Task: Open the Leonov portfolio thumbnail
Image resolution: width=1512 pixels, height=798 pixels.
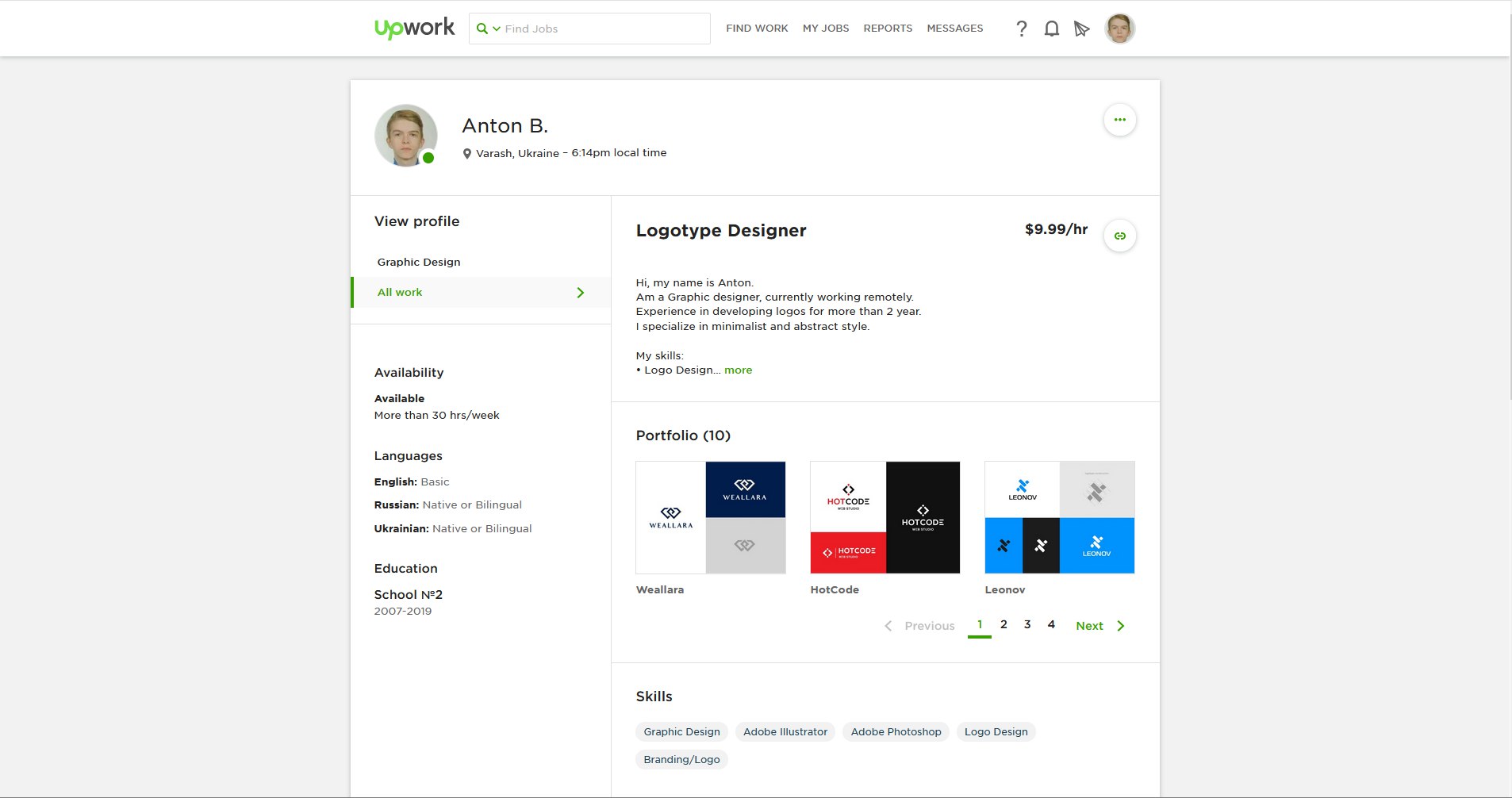Action: [x=1060, y=517]
